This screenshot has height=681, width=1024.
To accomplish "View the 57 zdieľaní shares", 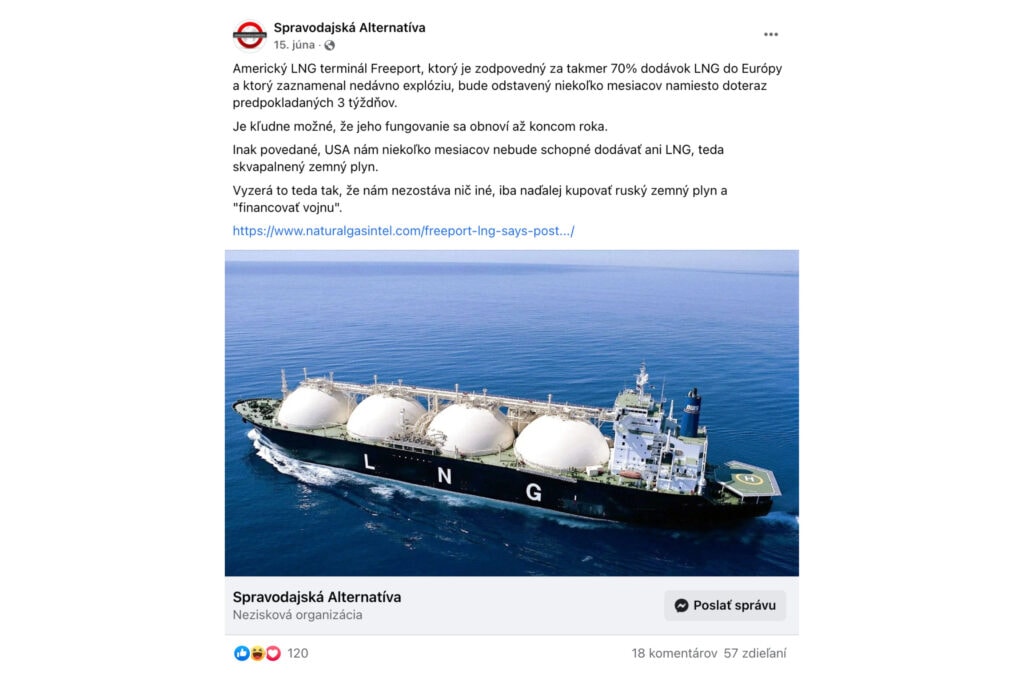I will [x=755, y=653].
